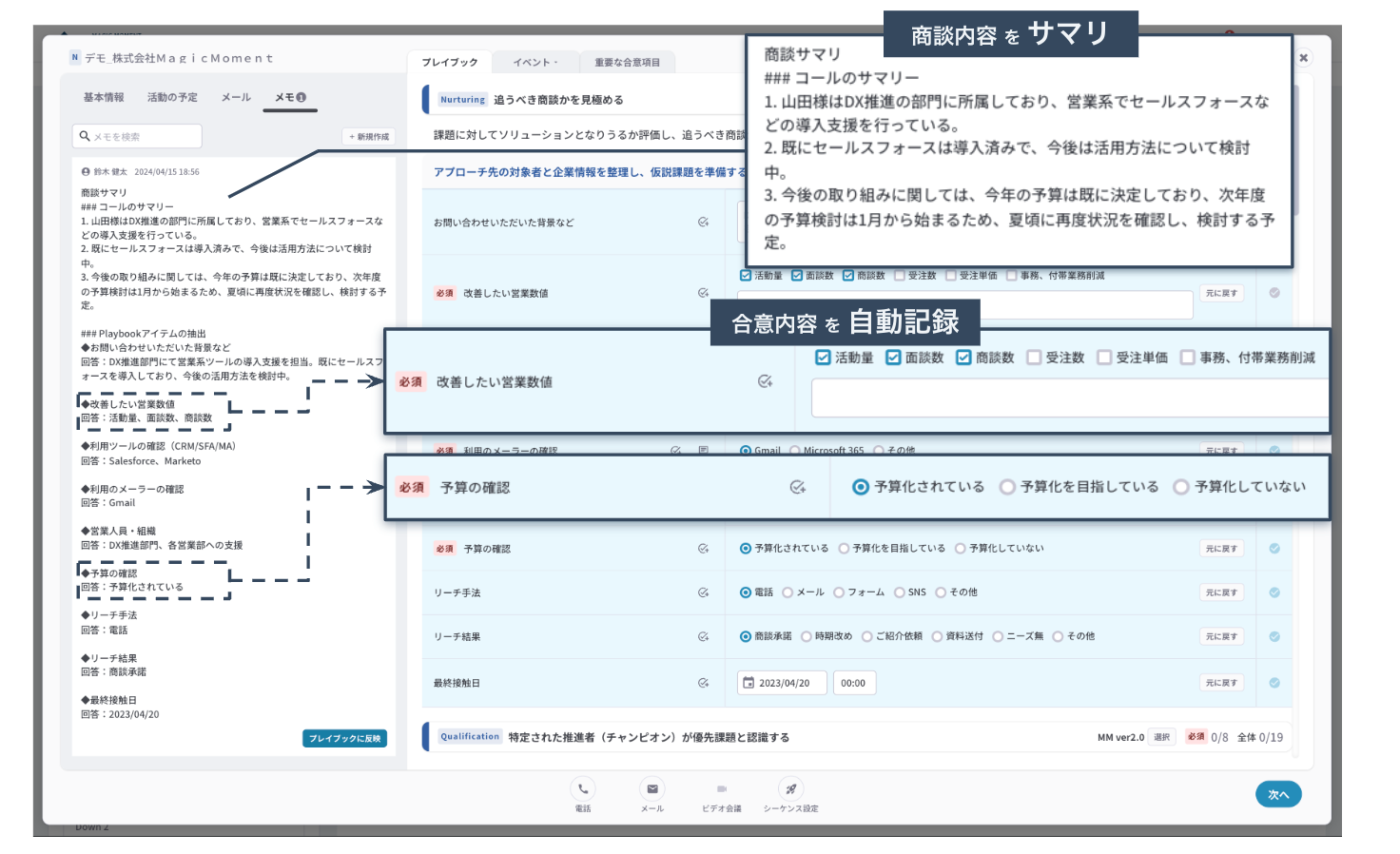Choose 資料送付 reach result
This screenshot has height=854, width=1400.
[x=937, y=636]
